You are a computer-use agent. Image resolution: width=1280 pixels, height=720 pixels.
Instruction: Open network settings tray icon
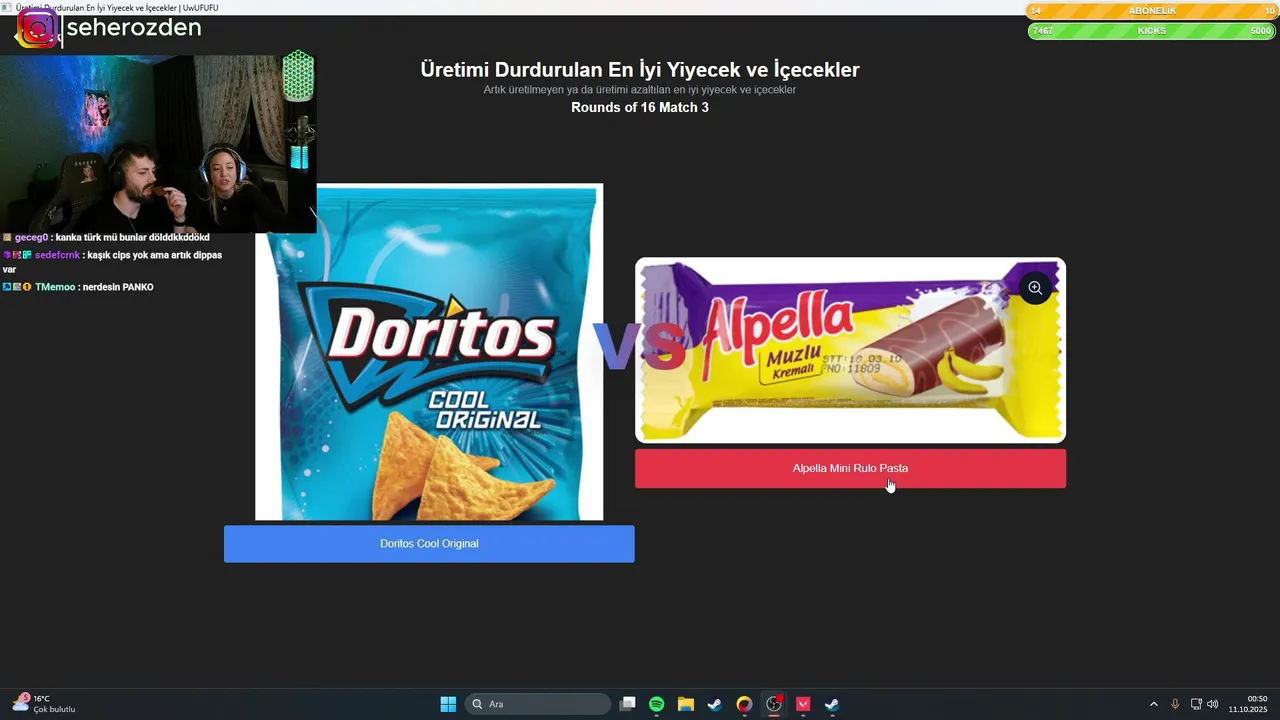(1196, 704)
